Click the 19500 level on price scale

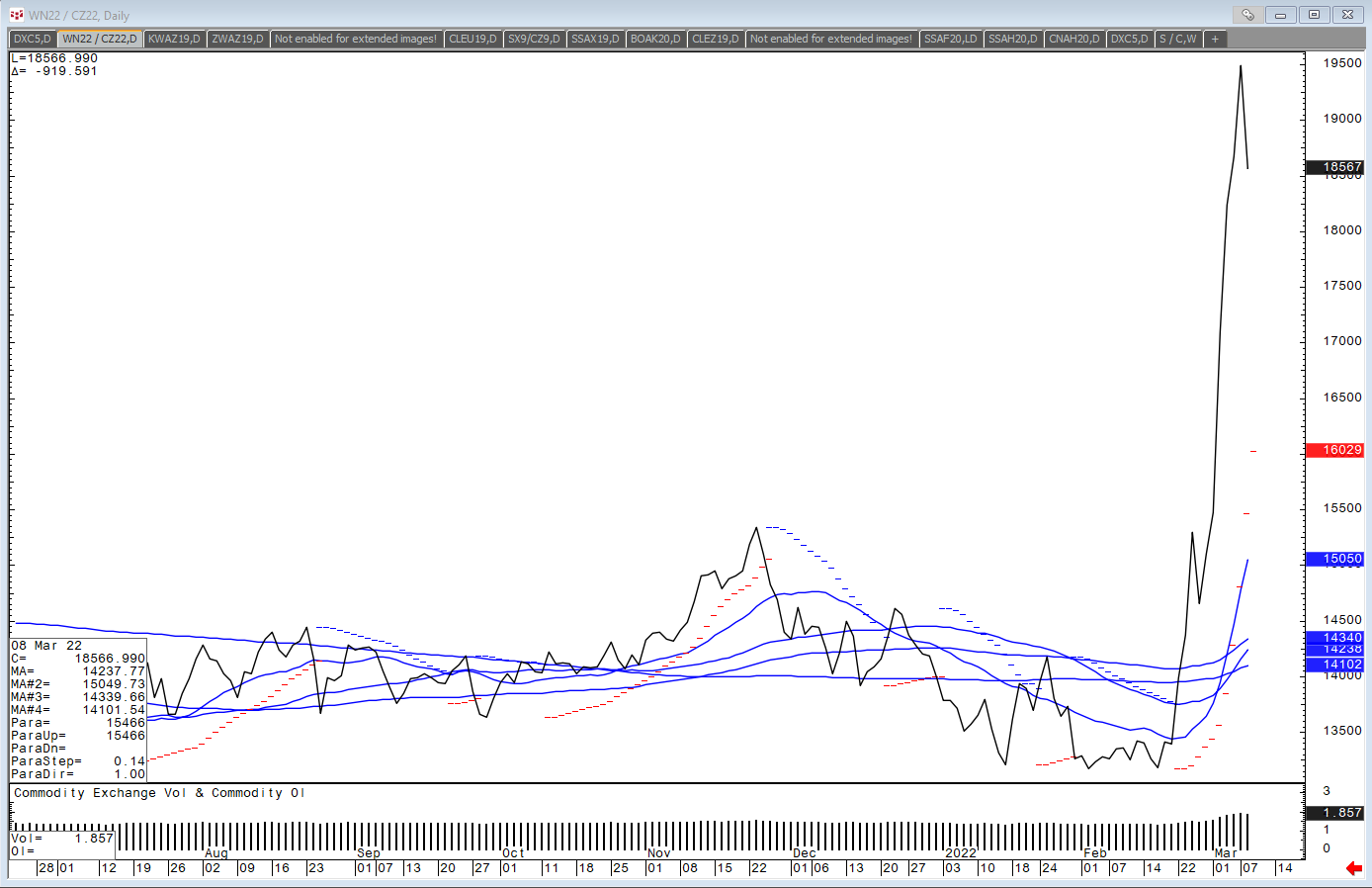[1342, 62]
